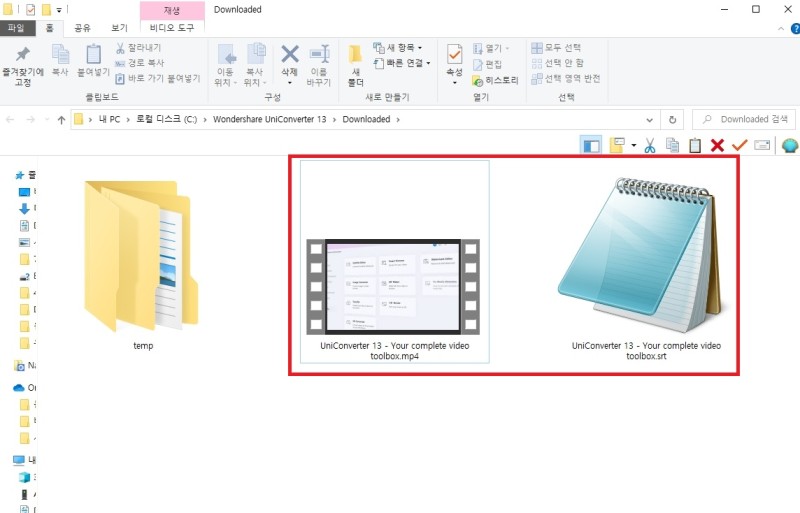Click 선택 안 함 select none
This screenshot has width=800, height=513.
pyautogui.click(x=558, y=63)
